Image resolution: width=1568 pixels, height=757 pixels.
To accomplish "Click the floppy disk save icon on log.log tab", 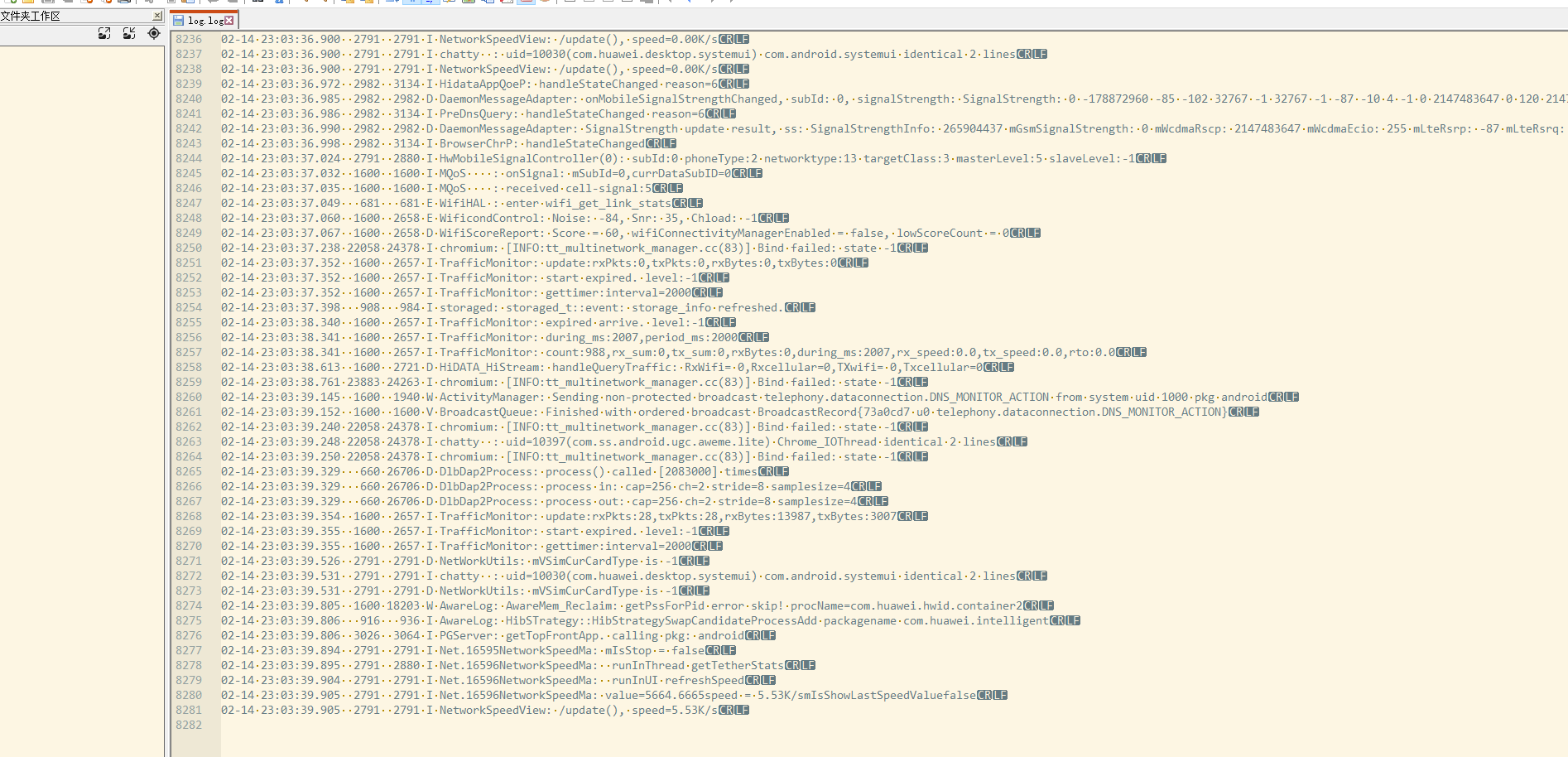I will point(179,21).
